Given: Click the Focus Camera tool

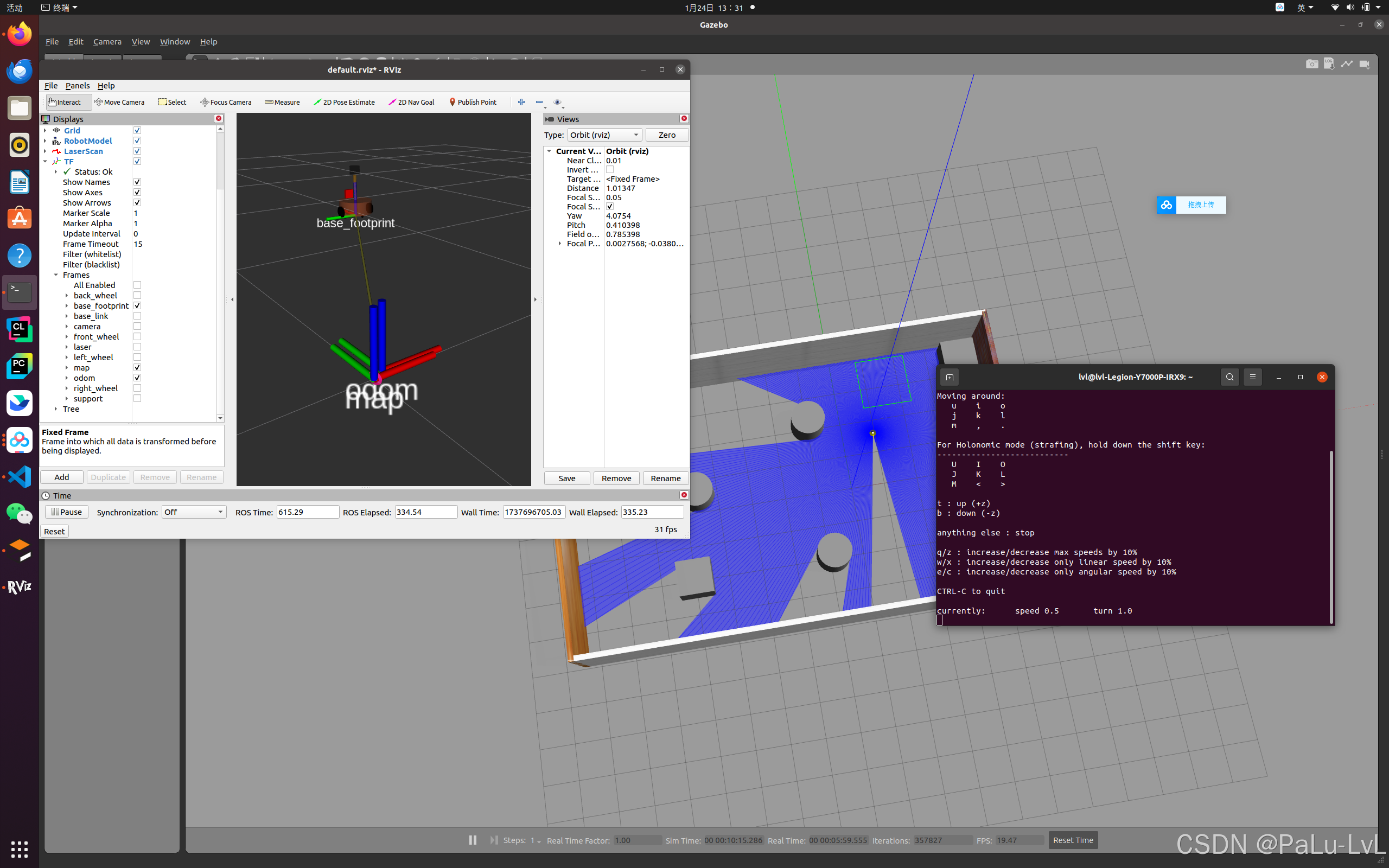Looking at the screenshot, I should tap(226, 102).
